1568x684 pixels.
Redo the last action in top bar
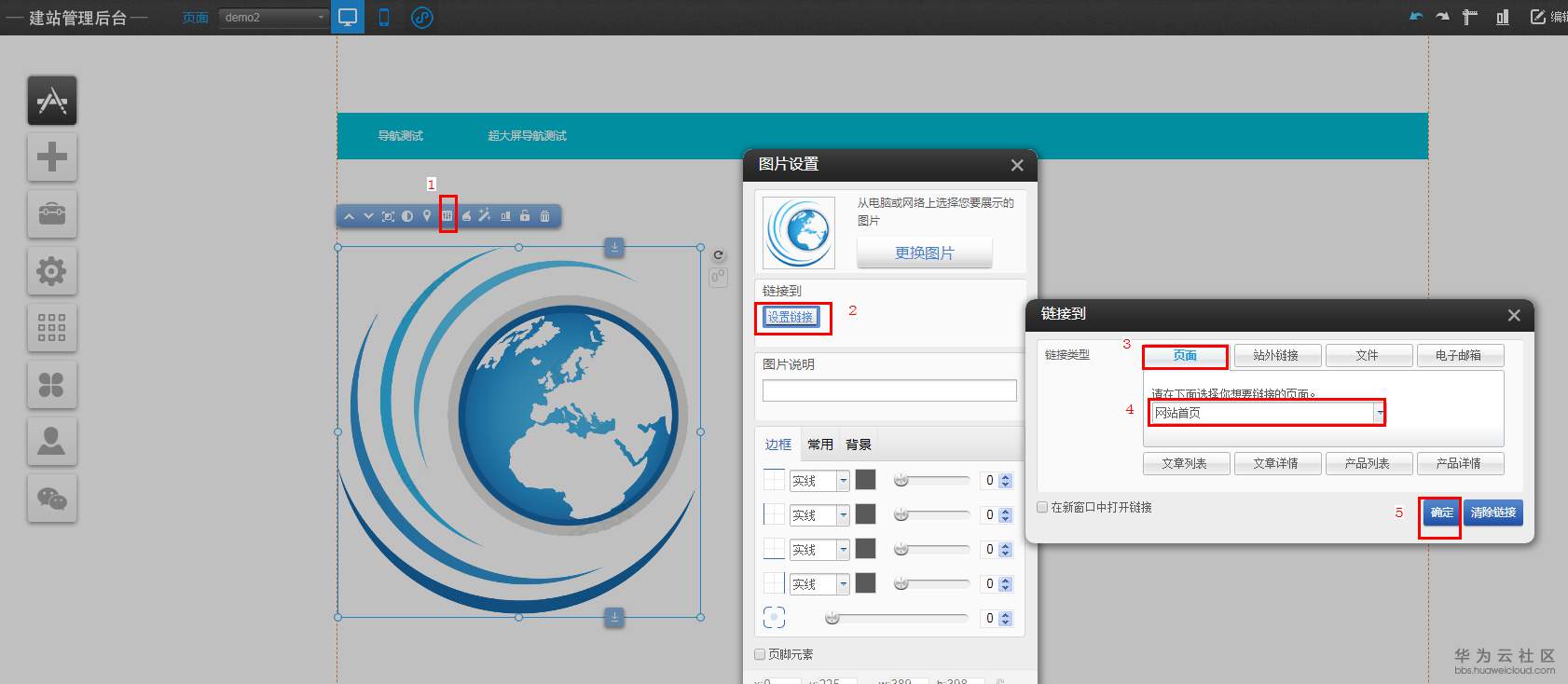click(1443, 17)
